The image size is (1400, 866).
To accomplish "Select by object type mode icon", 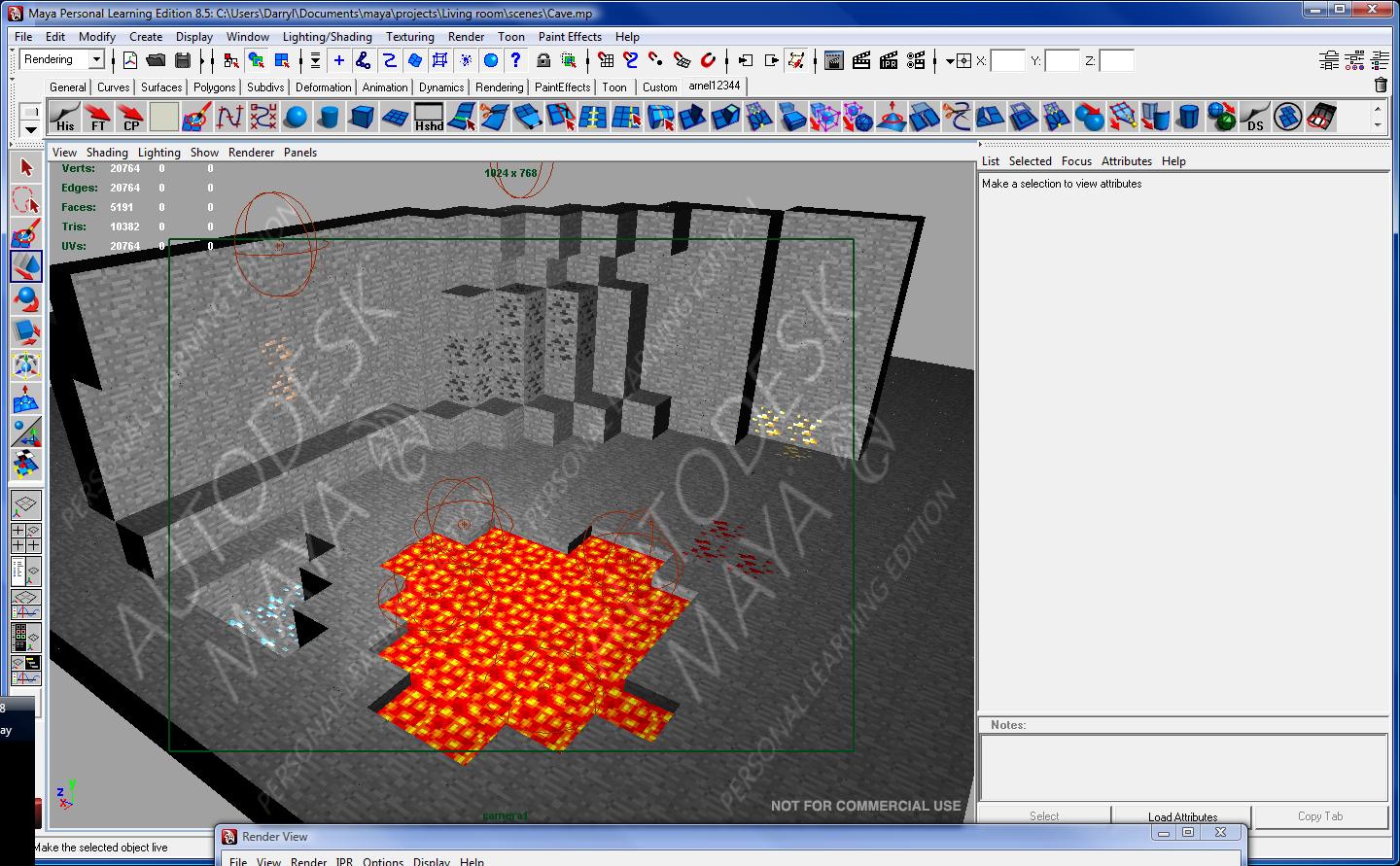I will click(x=256, y=60).
